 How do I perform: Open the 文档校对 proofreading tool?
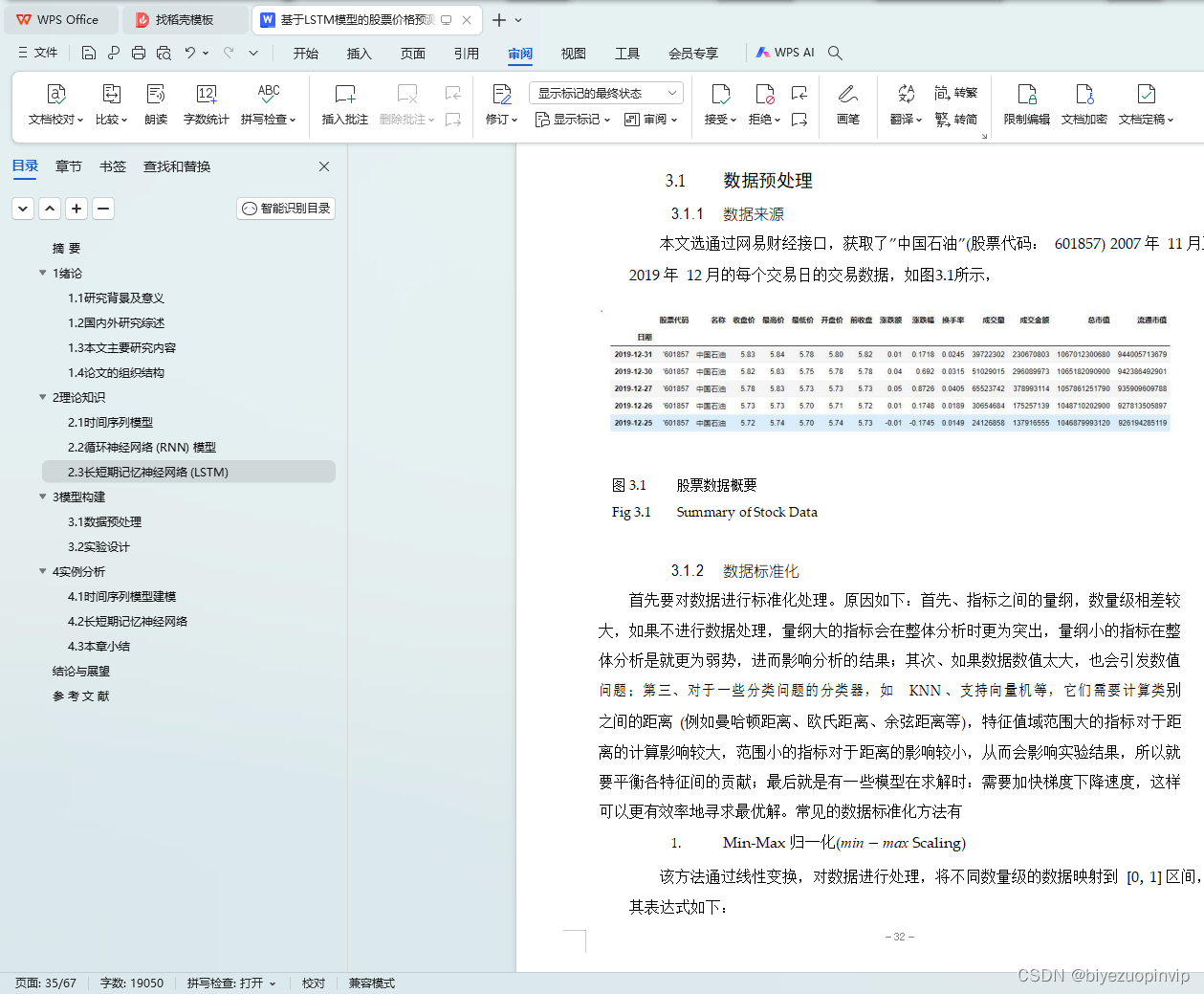click(x=55, y=105)
